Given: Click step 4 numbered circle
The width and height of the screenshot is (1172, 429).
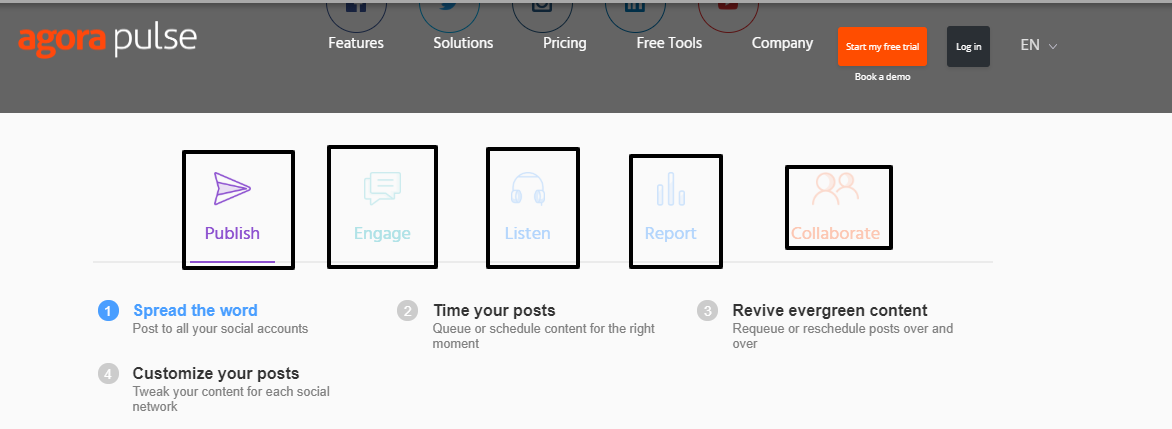Looking at the screenshot, I should click(x=108, y=374).
